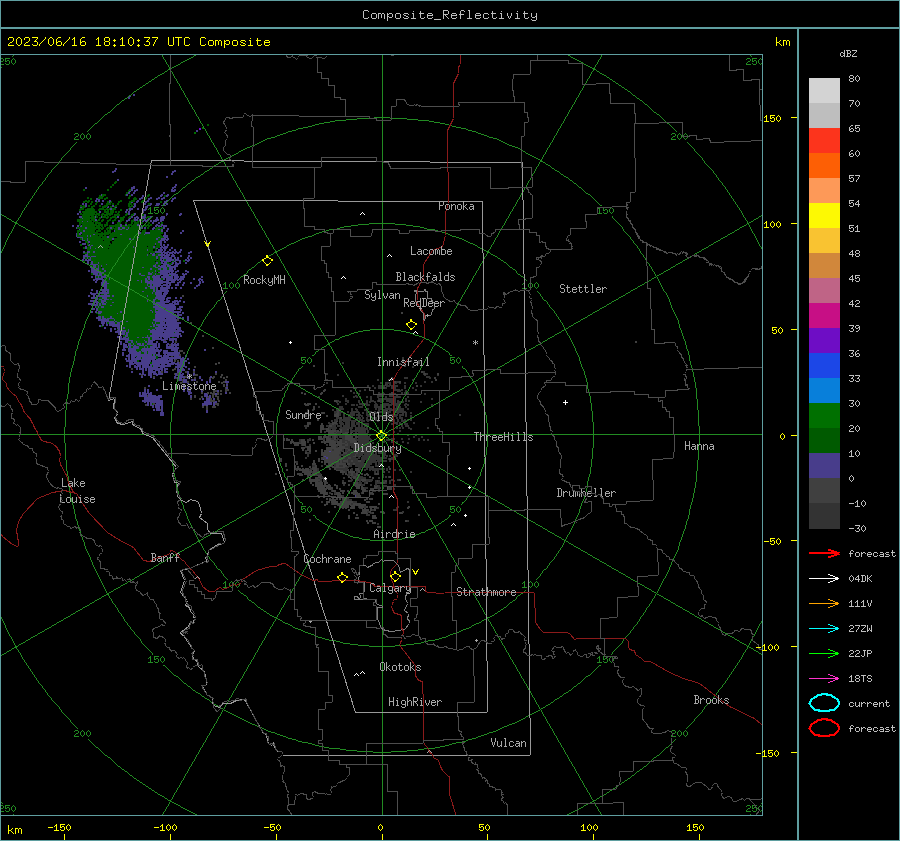Click the yellow diamond marker near Cochrane
The image size is (900, 841).
(x=342, y=577)
